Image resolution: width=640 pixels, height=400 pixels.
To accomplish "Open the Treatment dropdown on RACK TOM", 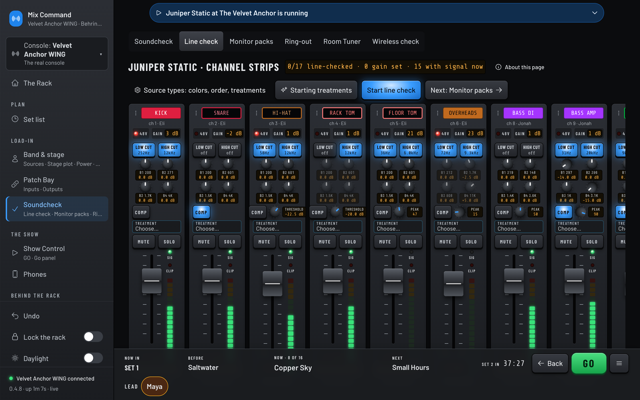I will coord(338,227).
